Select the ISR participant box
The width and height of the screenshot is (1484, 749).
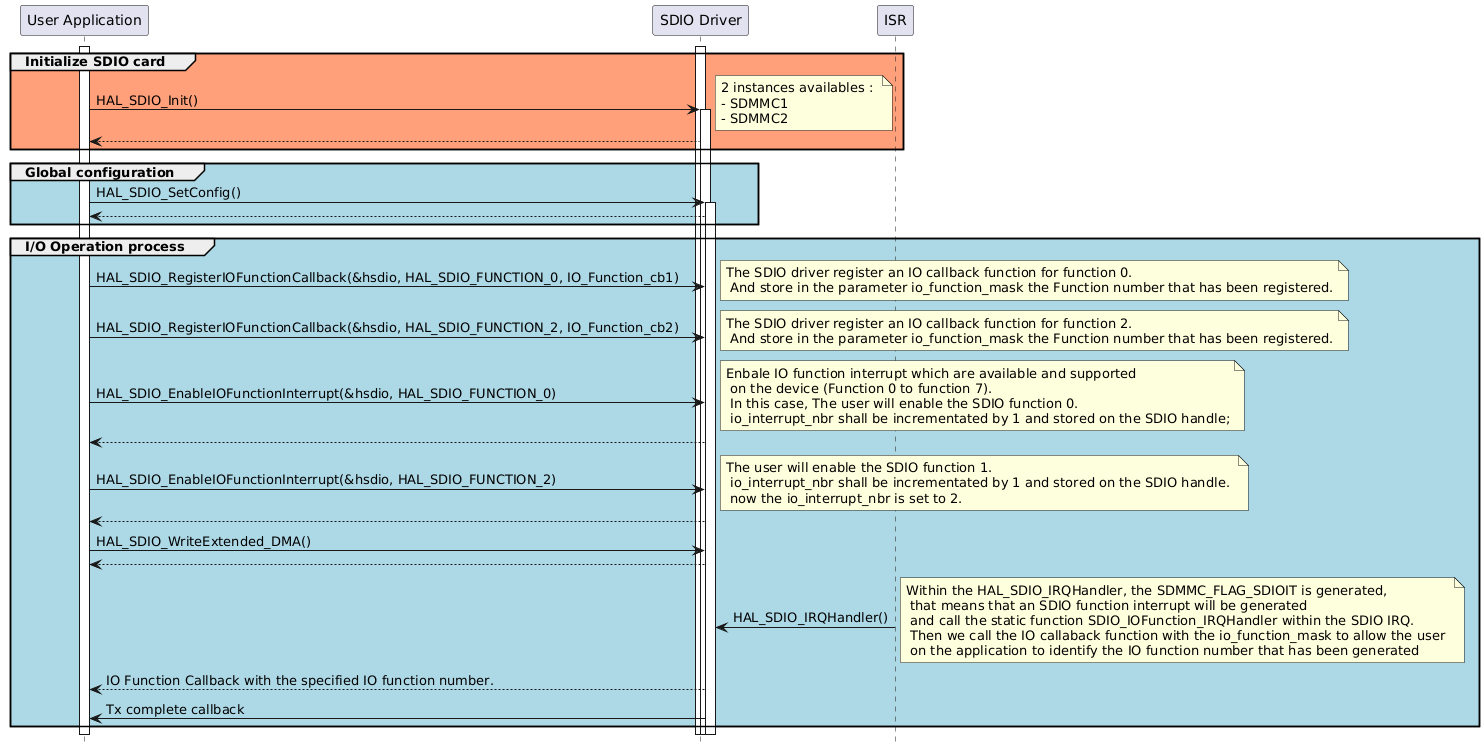[x=895, y=20]
